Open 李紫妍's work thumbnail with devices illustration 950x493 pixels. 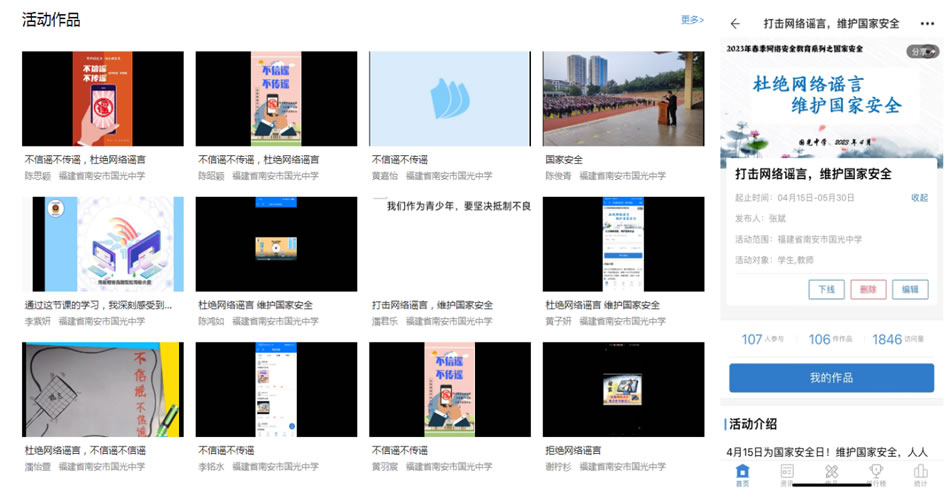click(102, 244)
